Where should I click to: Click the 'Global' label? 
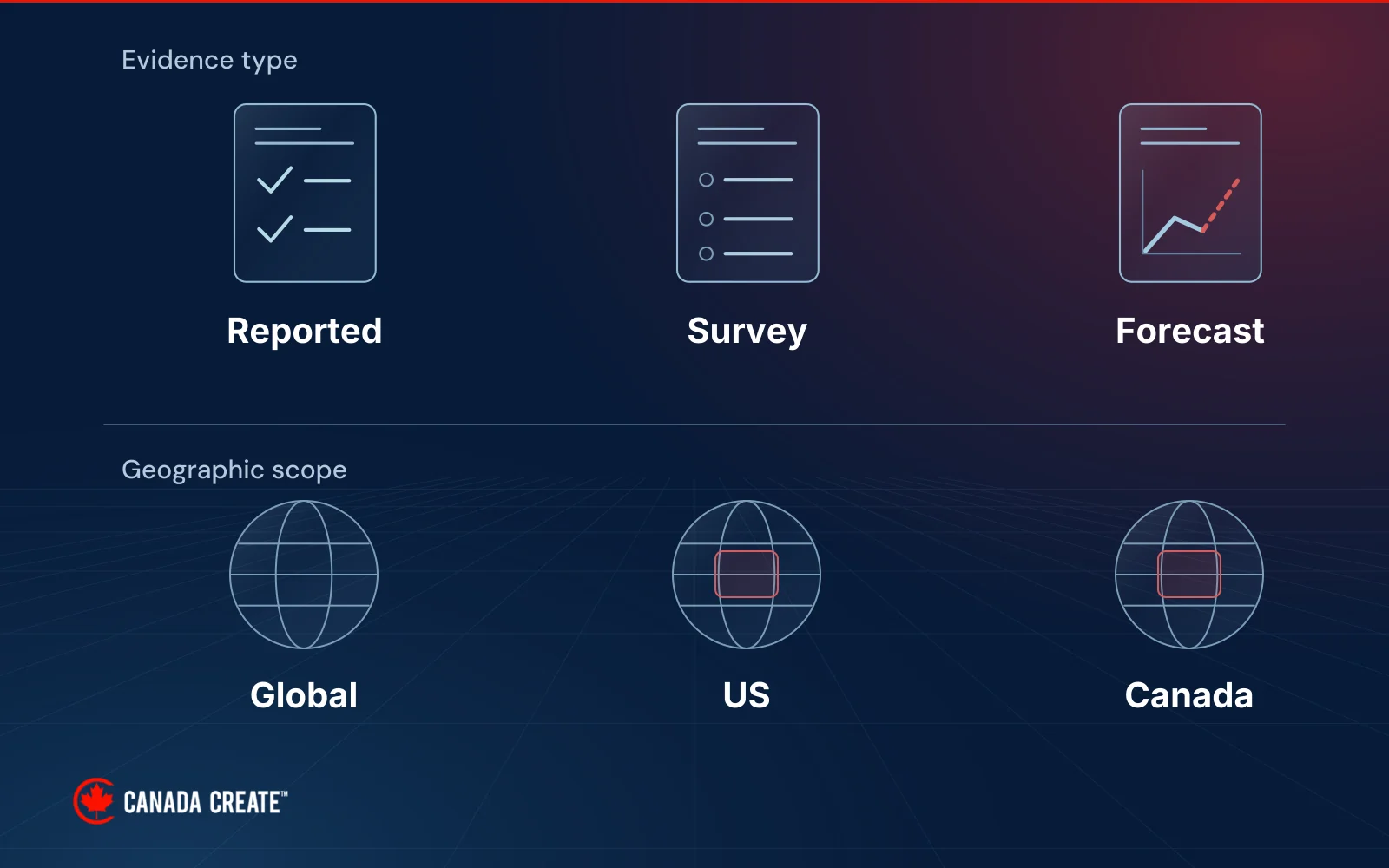304,695
